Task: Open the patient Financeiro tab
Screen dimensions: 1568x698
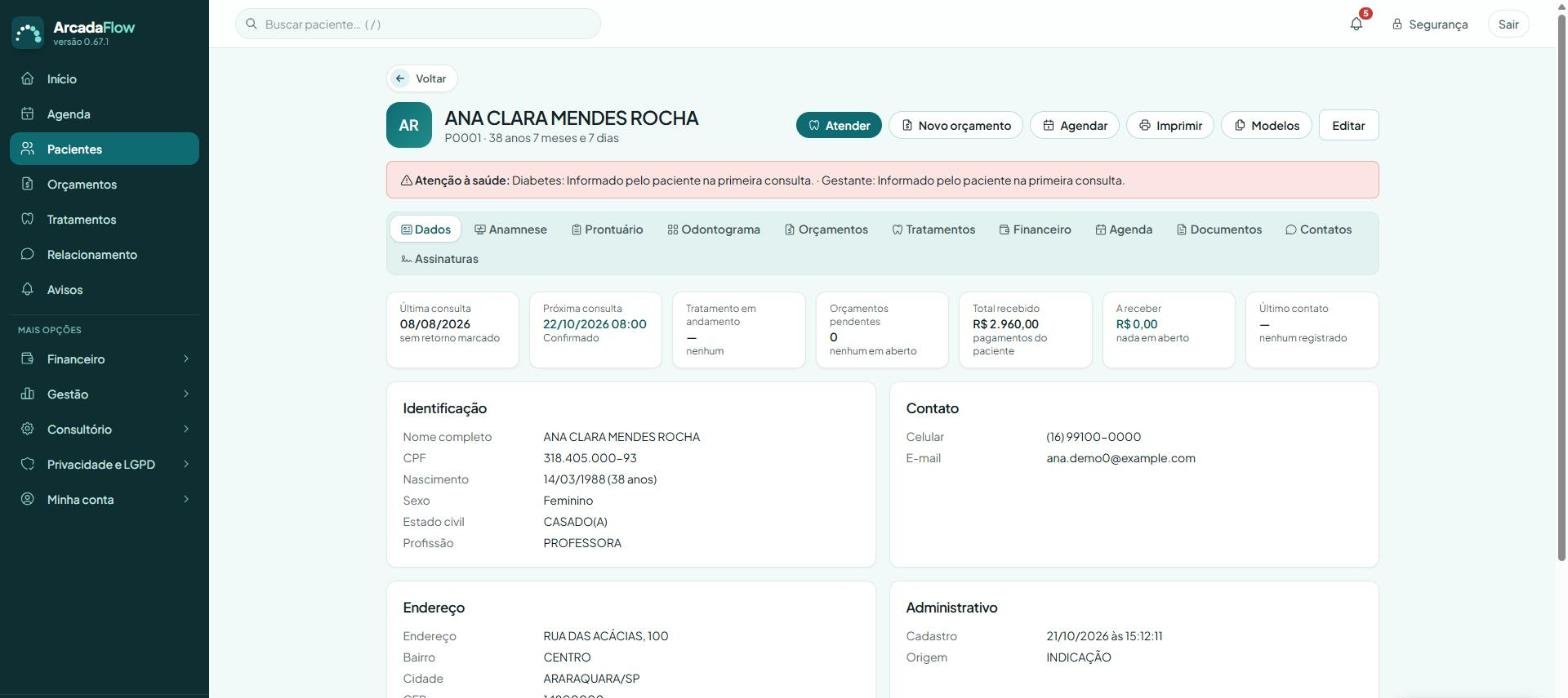Action: (1035, 229)
